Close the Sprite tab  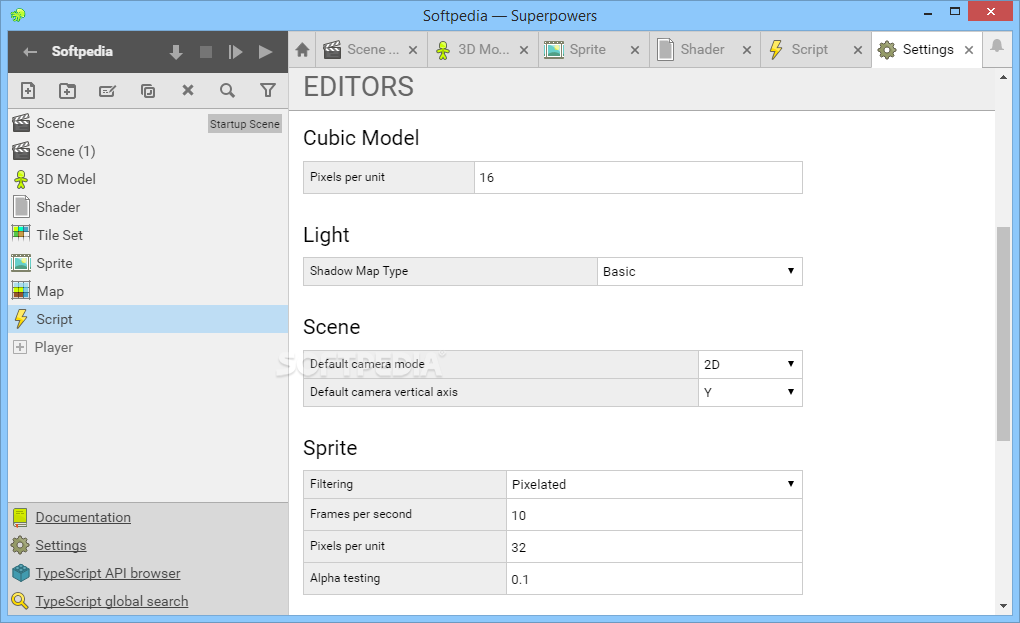point(635,50)
